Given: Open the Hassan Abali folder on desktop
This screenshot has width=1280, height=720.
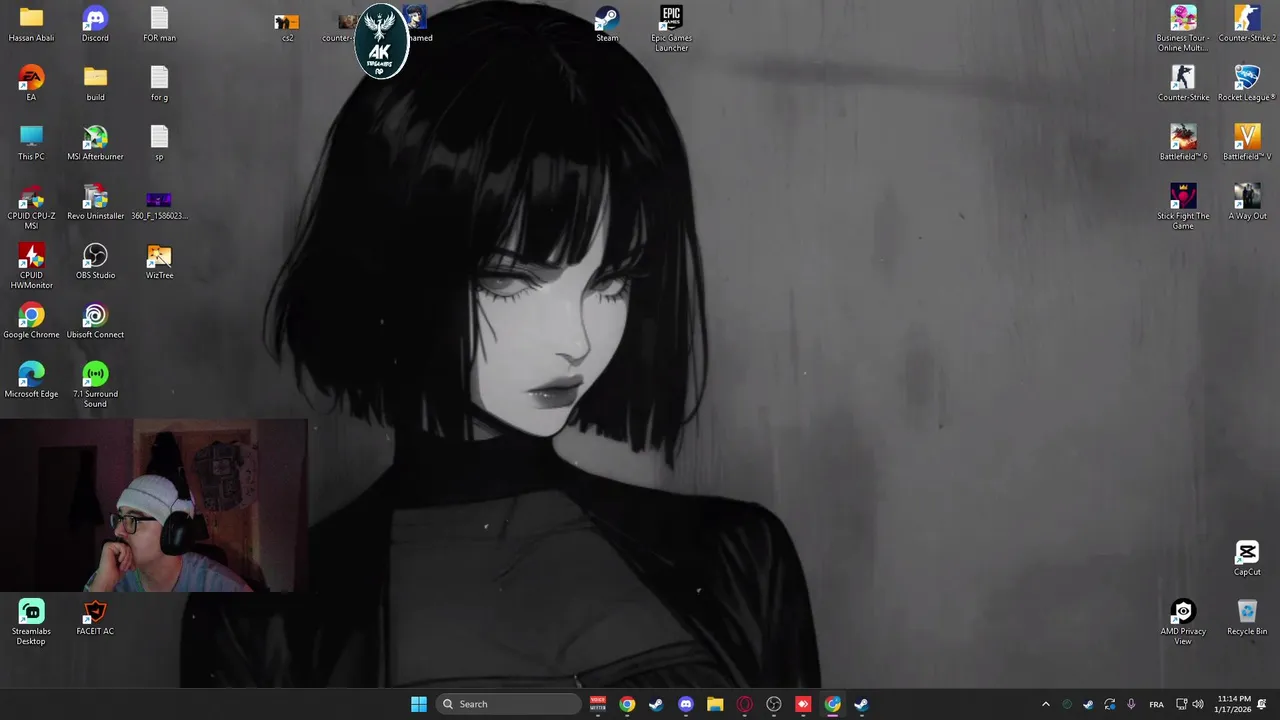Looking at the screenshot, I should (31, 25).
